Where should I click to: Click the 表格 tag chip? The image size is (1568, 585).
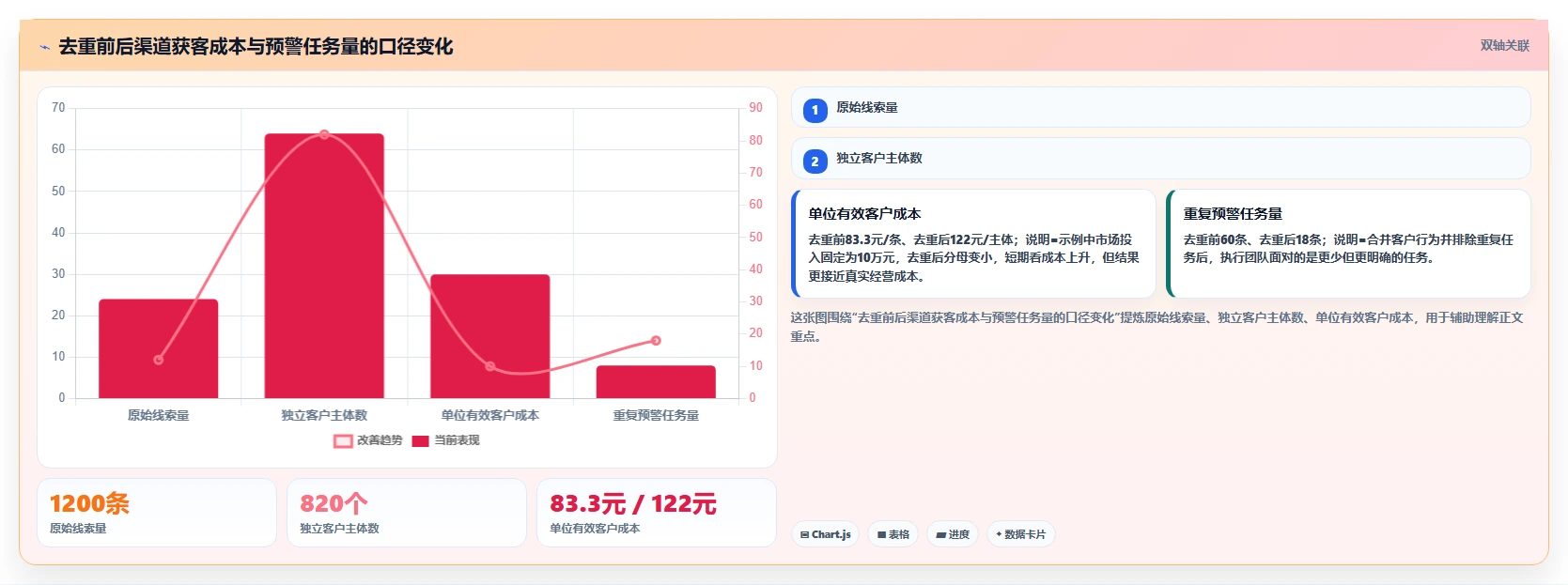893,534
